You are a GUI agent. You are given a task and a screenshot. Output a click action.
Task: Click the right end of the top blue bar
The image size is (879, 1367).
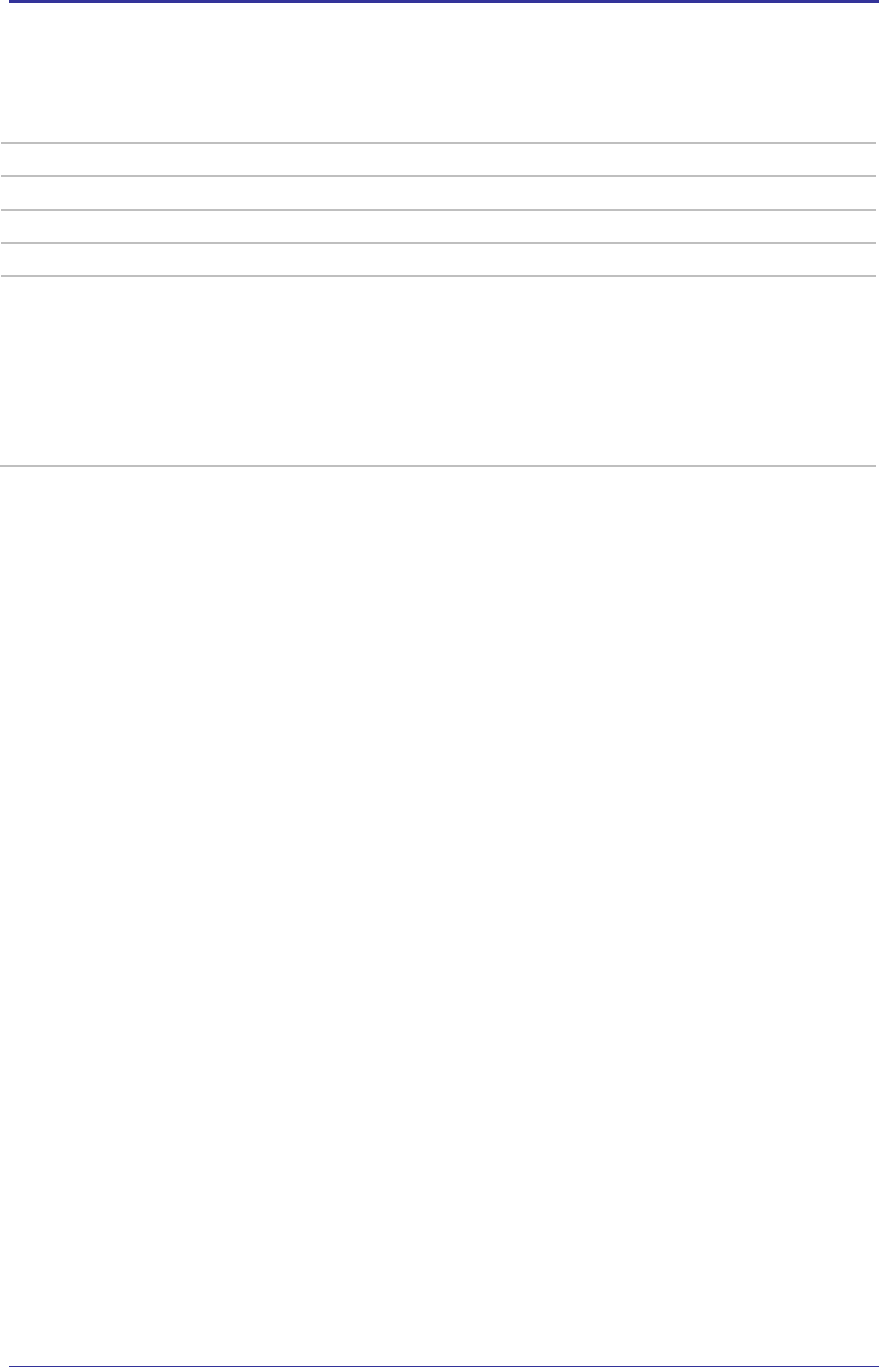pos(870,1)
